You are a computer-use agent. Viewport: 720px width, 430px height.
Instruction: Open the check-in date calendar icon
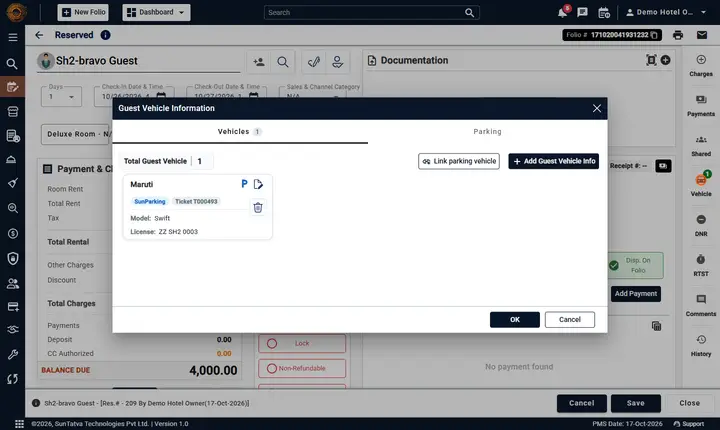(x=161, y=96)
